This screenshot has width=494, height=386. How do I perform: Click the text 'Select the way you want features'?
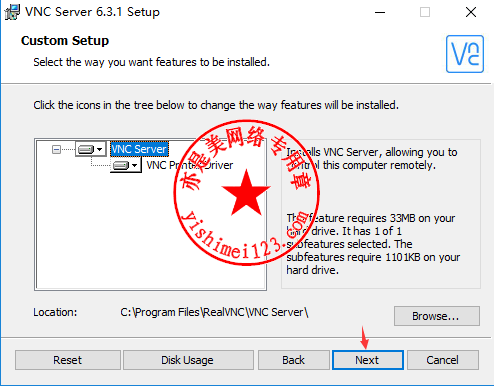tap(115, 62)
